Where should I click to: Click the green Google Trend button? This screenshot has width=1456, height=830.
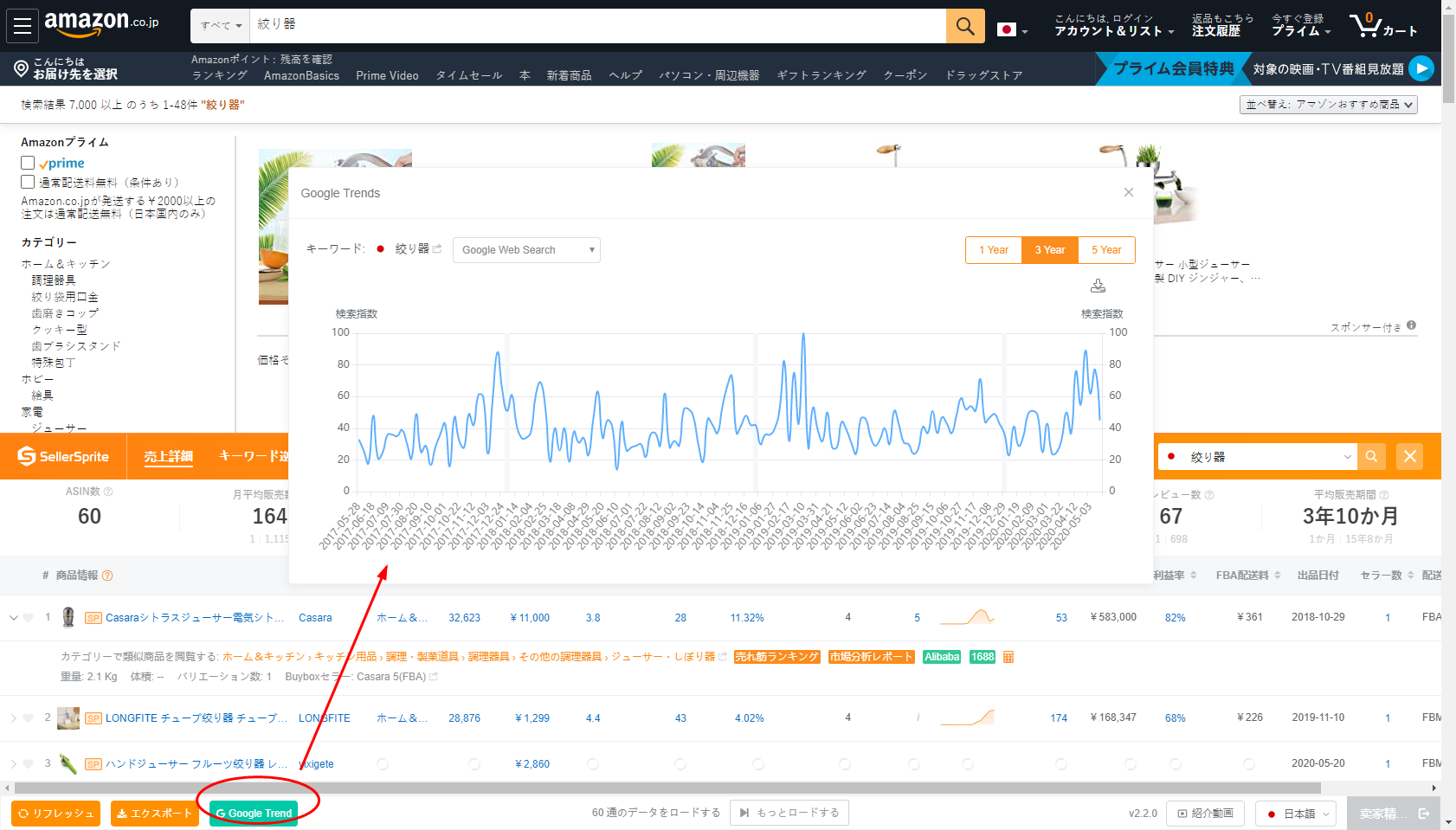(x=254, y=814)
